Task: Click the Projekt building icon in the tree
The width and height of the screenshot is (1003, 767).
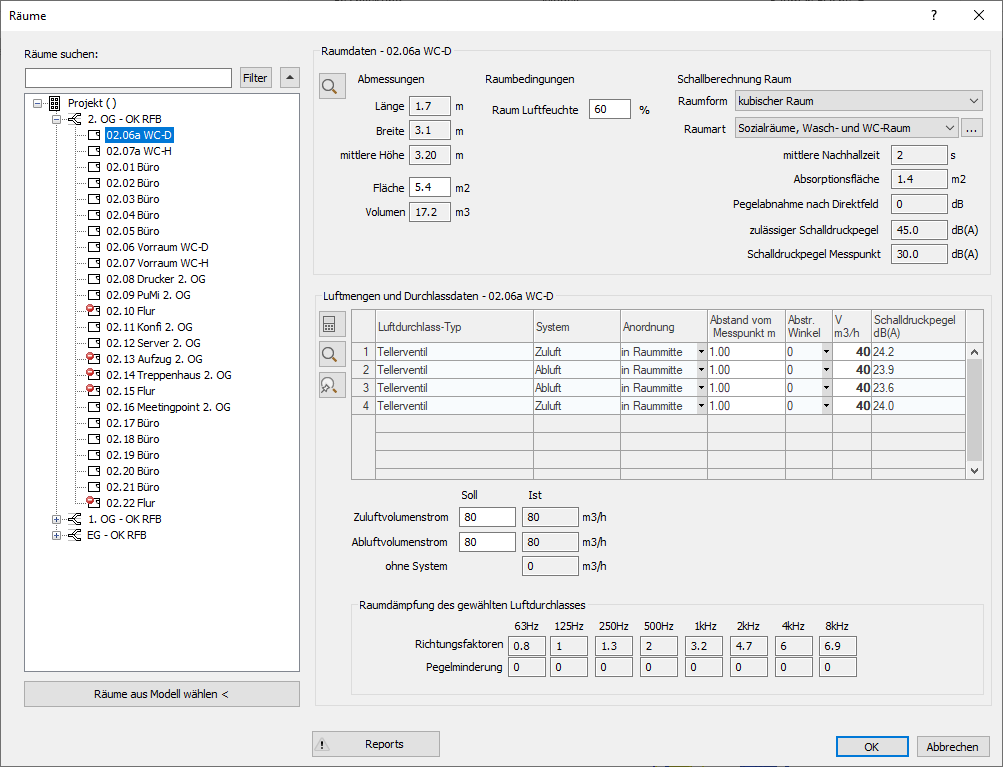Action: pos(54,103)
